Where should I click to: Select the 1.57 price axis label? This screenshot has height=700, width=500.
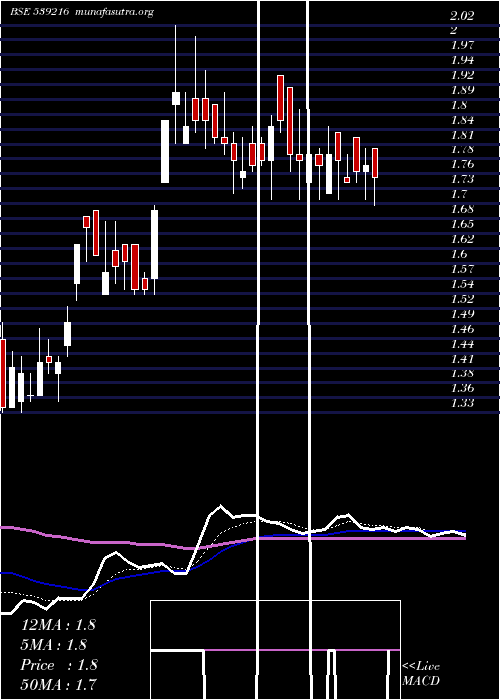click(462, 269)
